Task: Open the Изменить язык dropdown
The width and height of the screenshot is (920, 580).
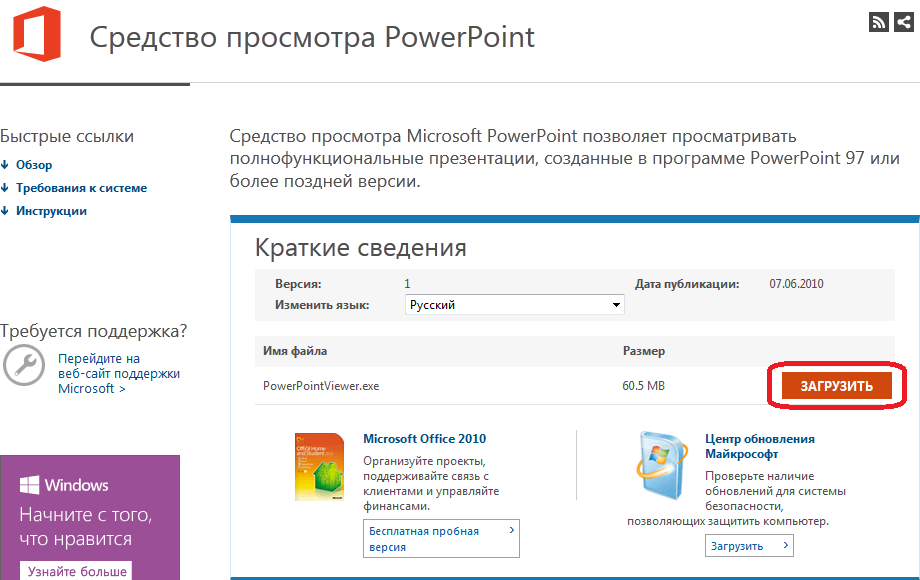Action: pyautogui.click(x=515, y=305)
